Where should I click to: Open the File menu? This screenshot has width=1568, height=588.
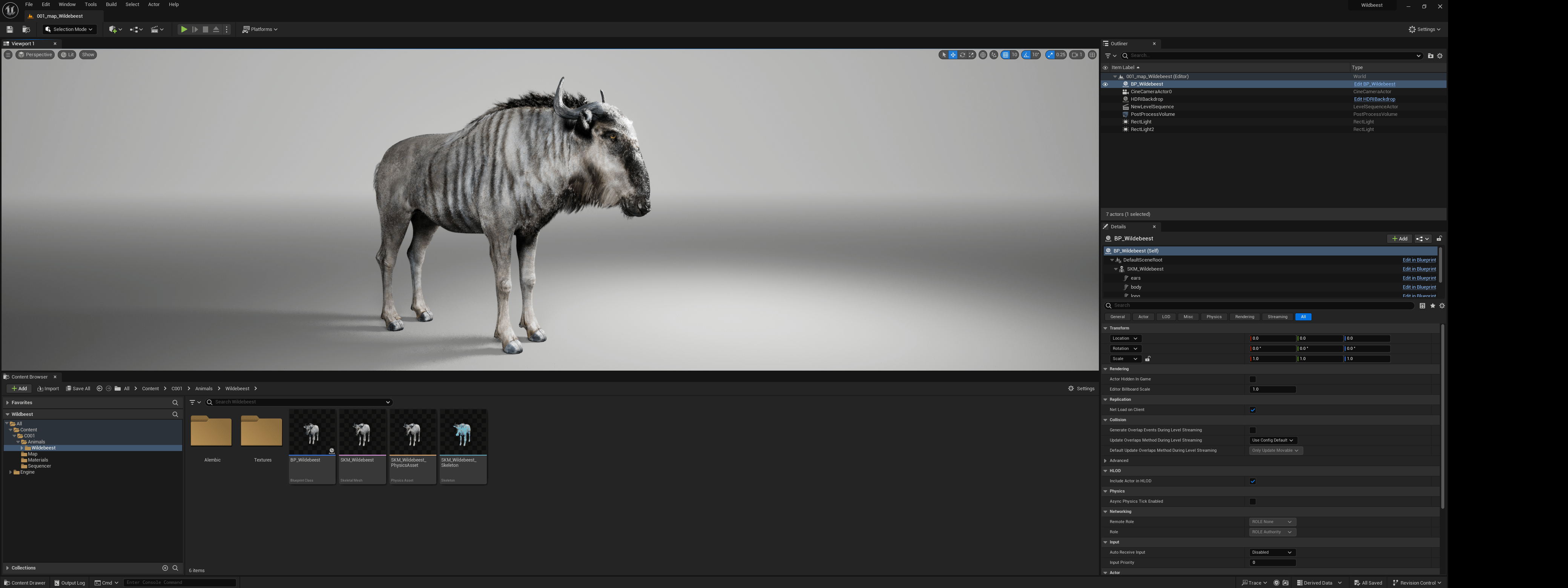click(29, 5)
